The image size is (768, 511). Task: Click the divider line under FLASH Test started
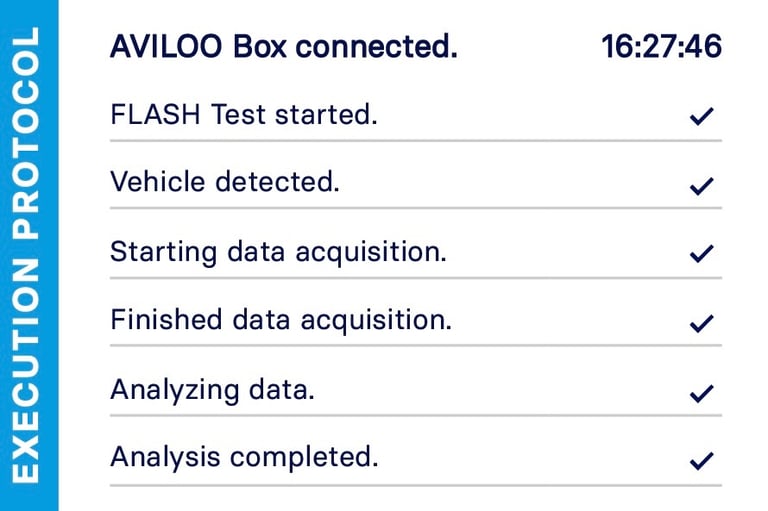(416, 141)
